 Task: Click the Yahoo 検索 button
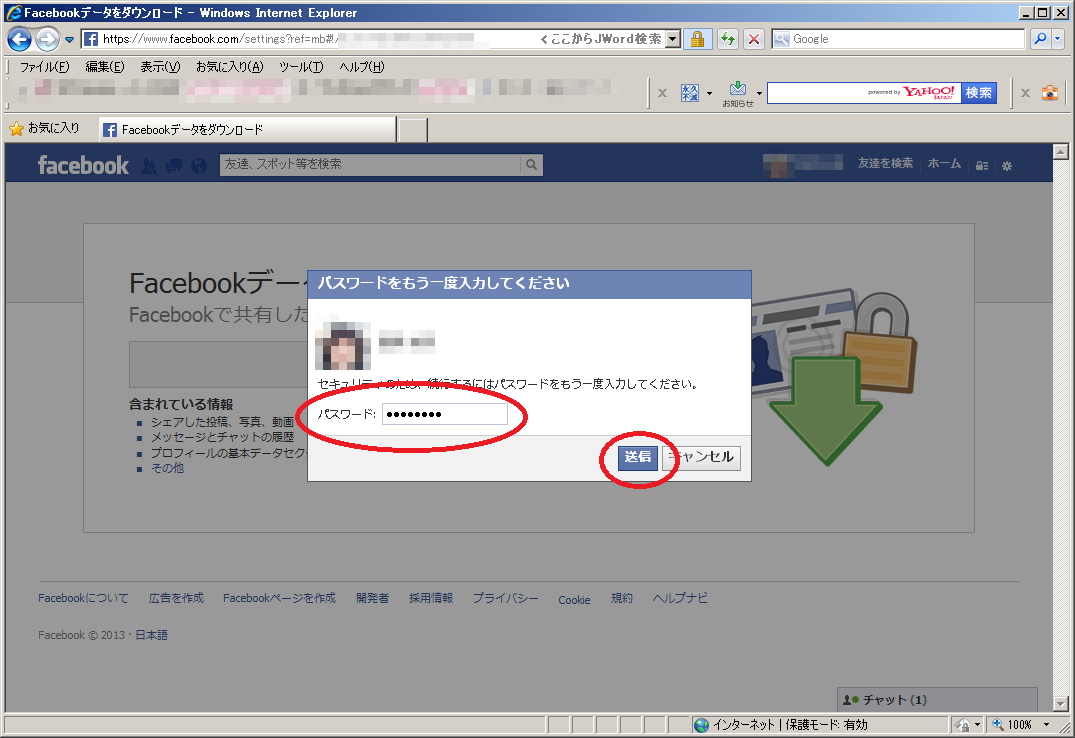tap(979, 93)
